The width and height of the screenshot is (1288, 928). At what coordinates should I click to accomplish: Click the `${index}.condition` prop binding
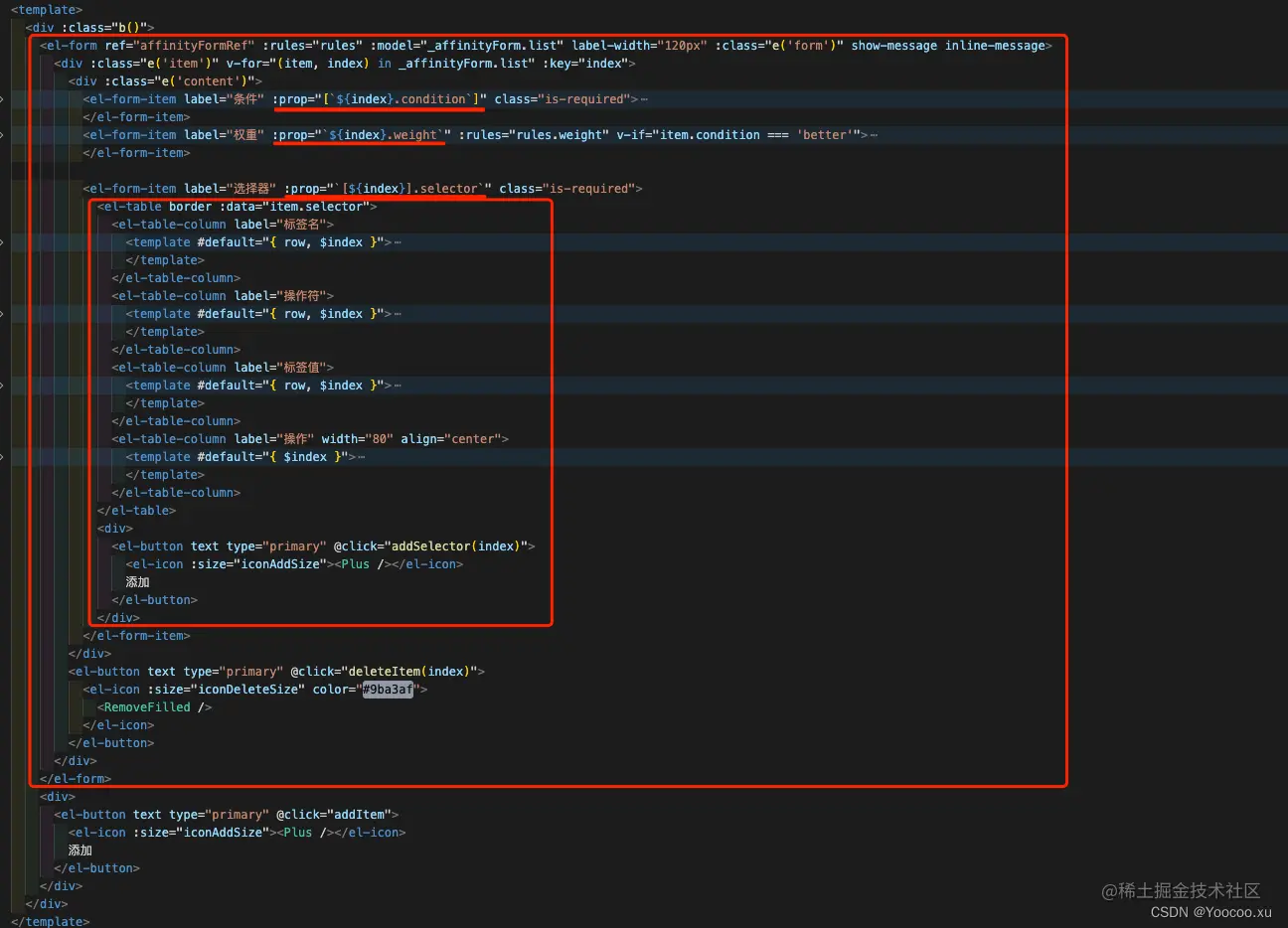[380, 99]
